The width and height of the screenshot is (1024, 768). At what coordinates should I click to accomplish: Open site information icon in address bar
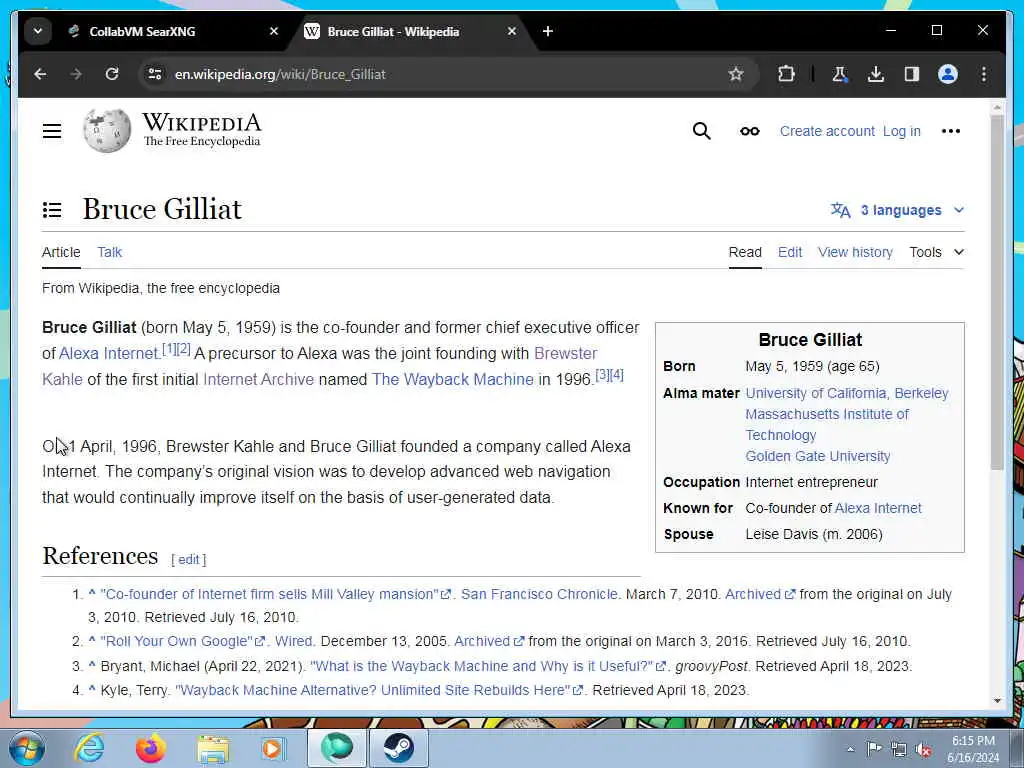(x=155, y=74)
